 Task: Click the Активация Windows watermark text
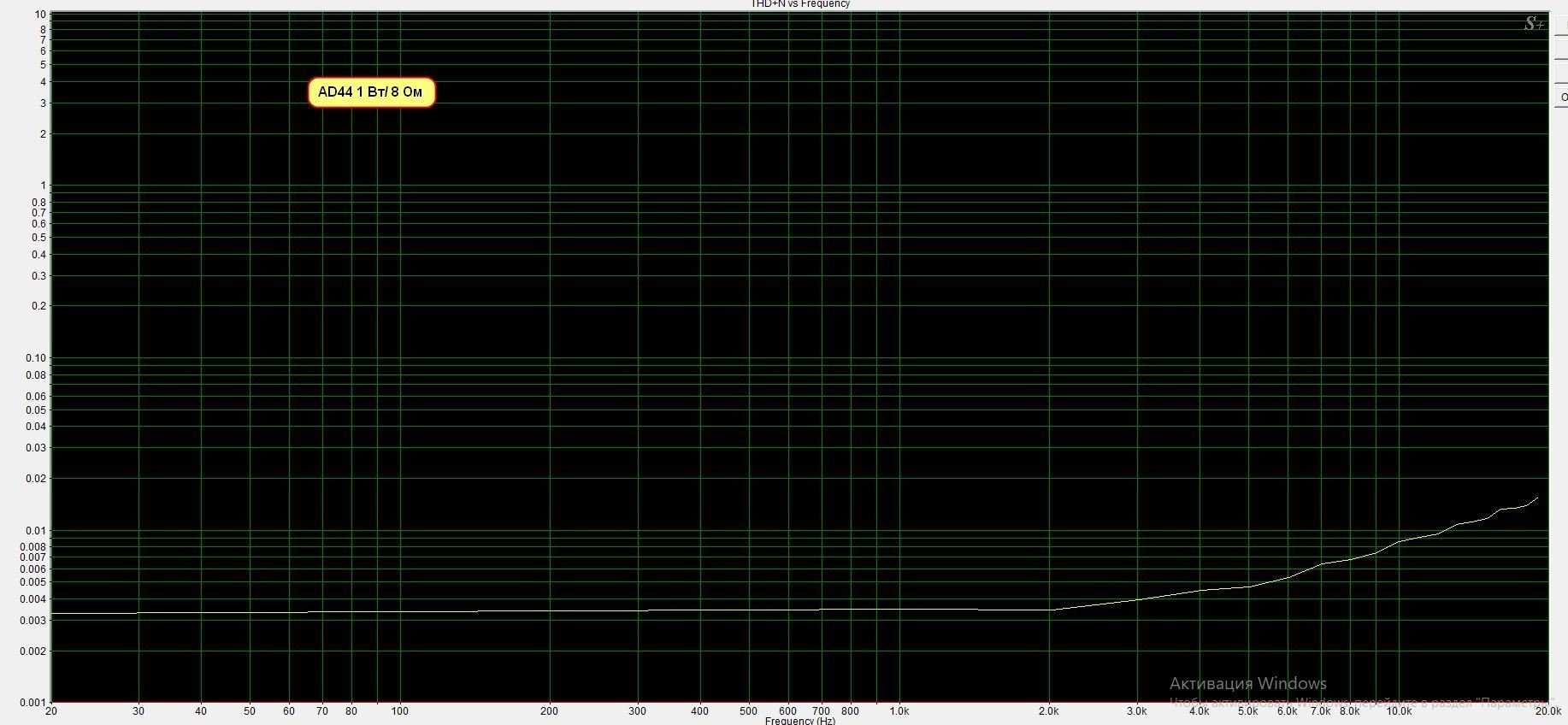pos(1247,683)
